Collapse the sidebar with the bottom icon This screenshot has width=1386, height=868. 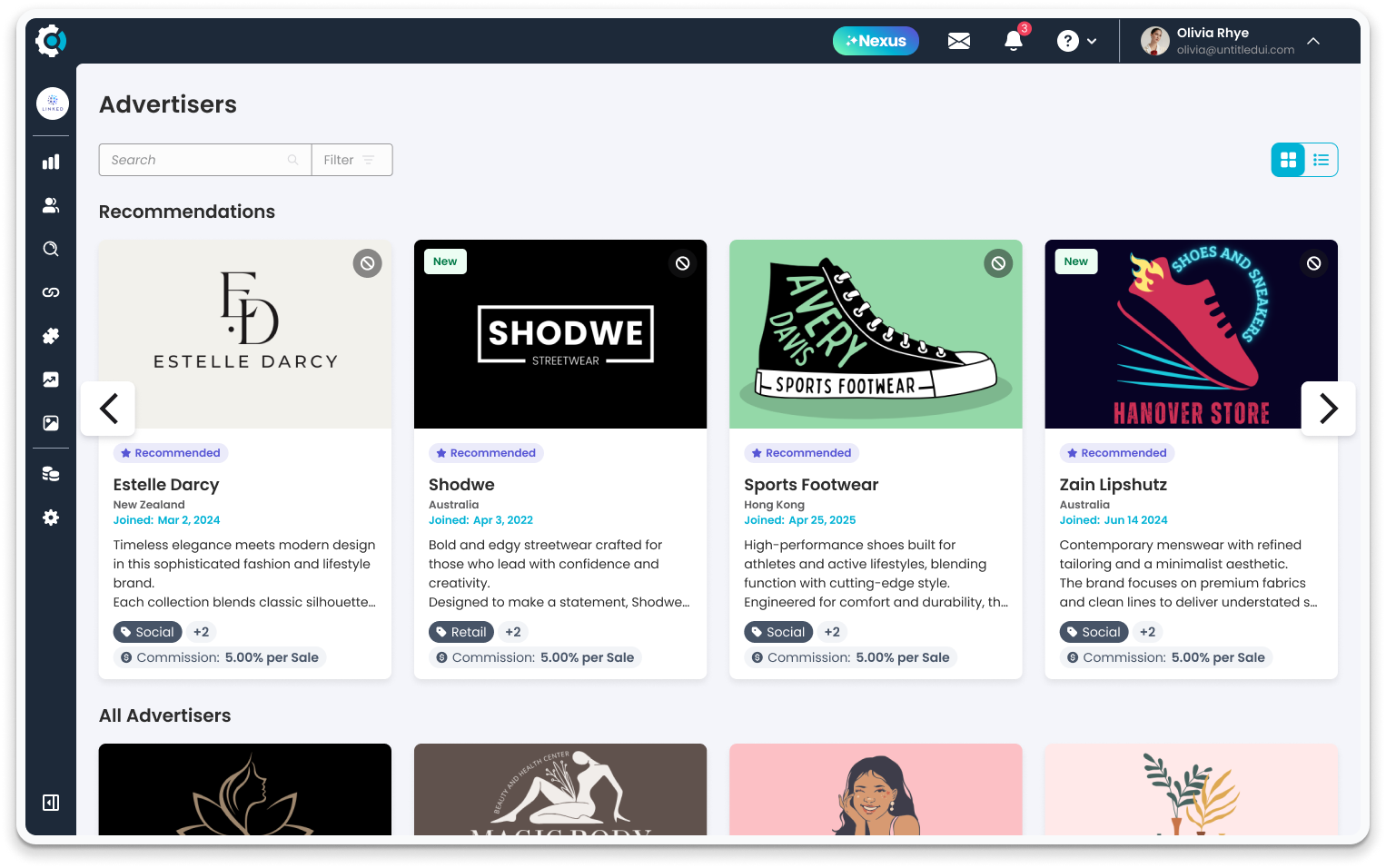[x=50, y=803]
